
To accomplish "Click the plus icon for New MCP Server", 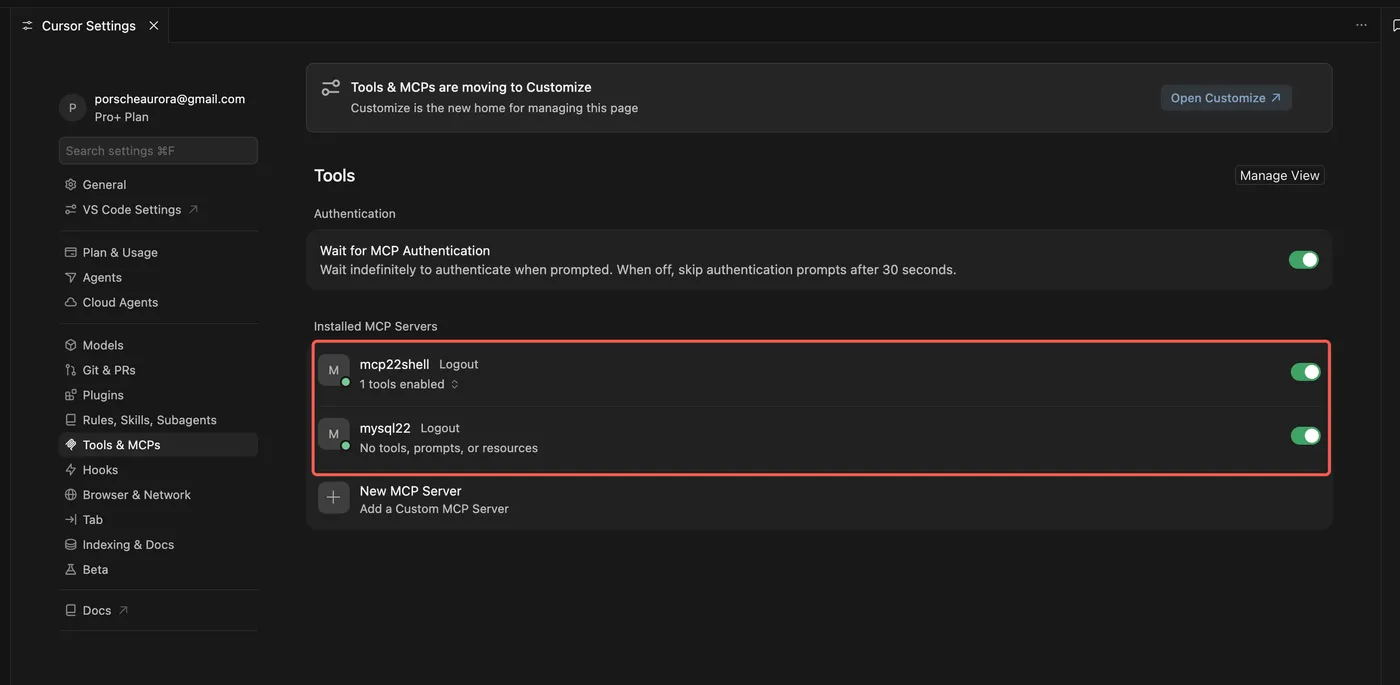I will pyautogui.click(x=334, y=498).
